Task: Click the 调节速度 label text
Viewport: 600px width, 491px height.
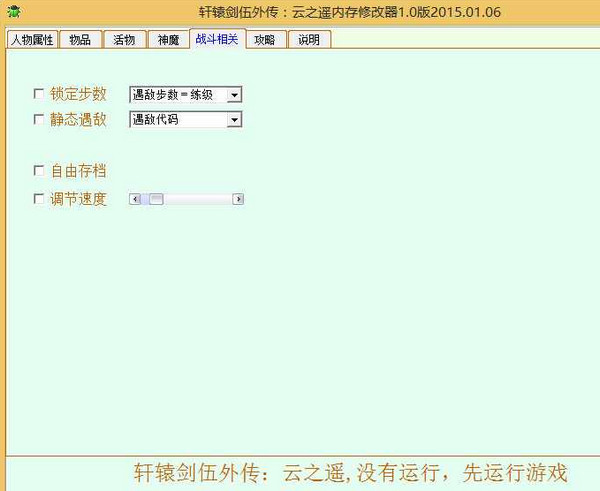Action: [78, 199]
